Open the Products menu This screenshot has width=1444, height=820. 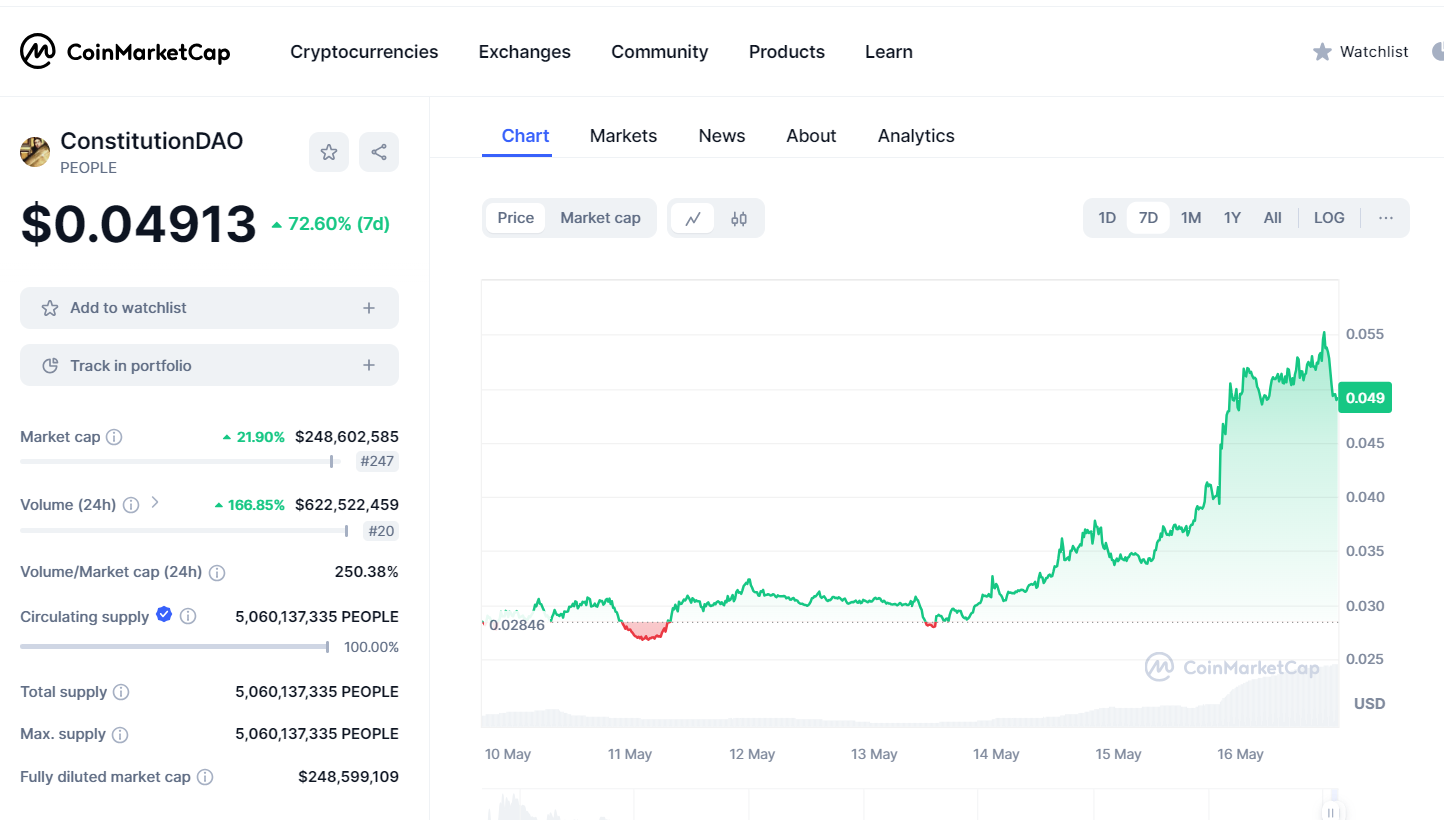tap(787, 52)
